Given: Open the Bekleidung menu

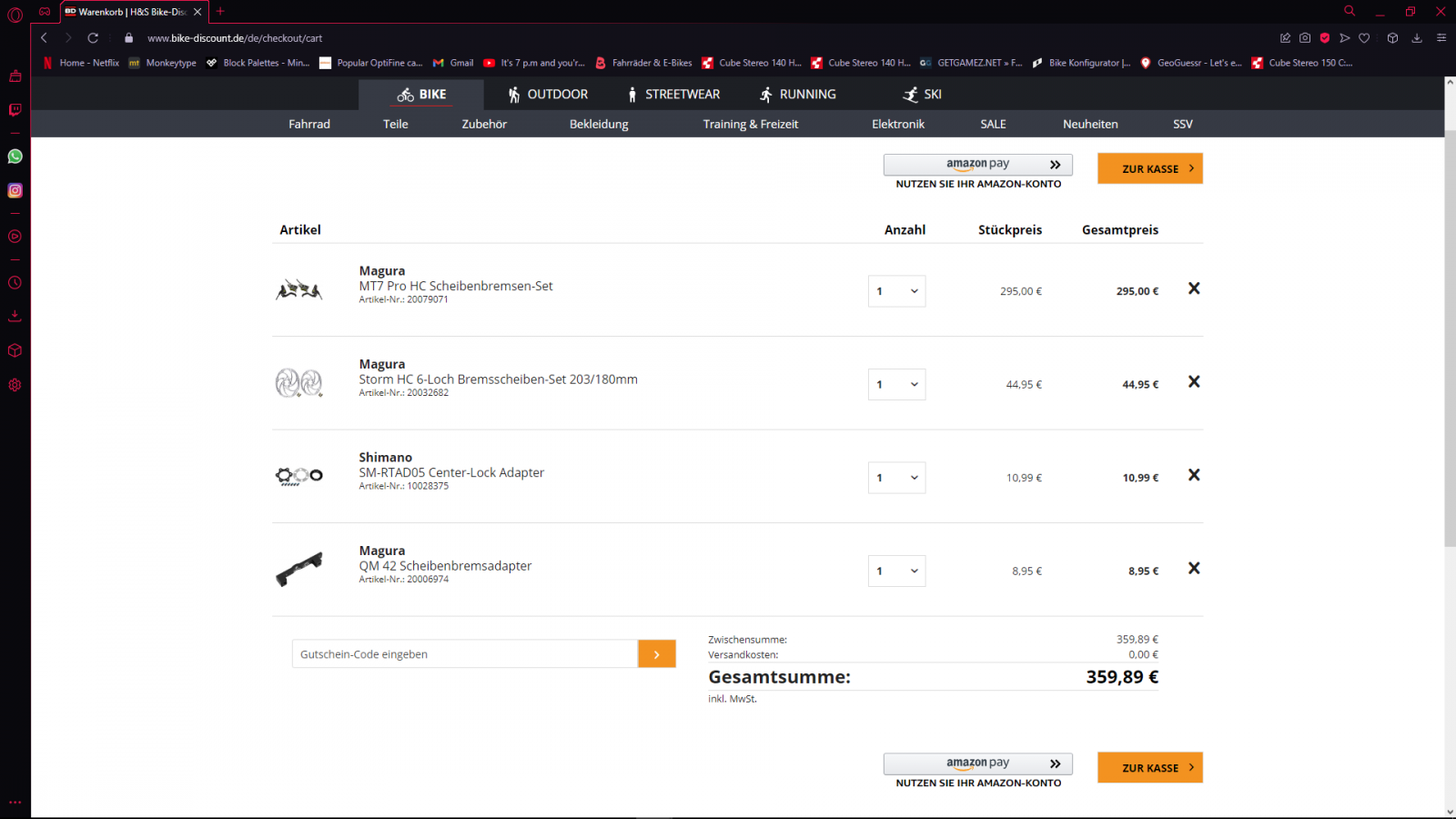Looking at the screenshot, I should click(599, 125).
